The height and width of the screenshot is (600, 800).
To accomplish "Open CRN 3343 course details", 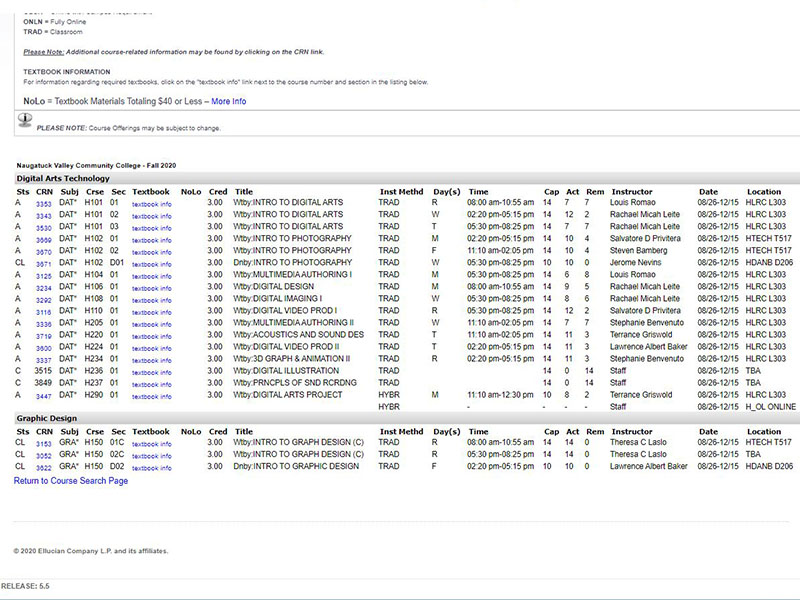I will point(44,216).
